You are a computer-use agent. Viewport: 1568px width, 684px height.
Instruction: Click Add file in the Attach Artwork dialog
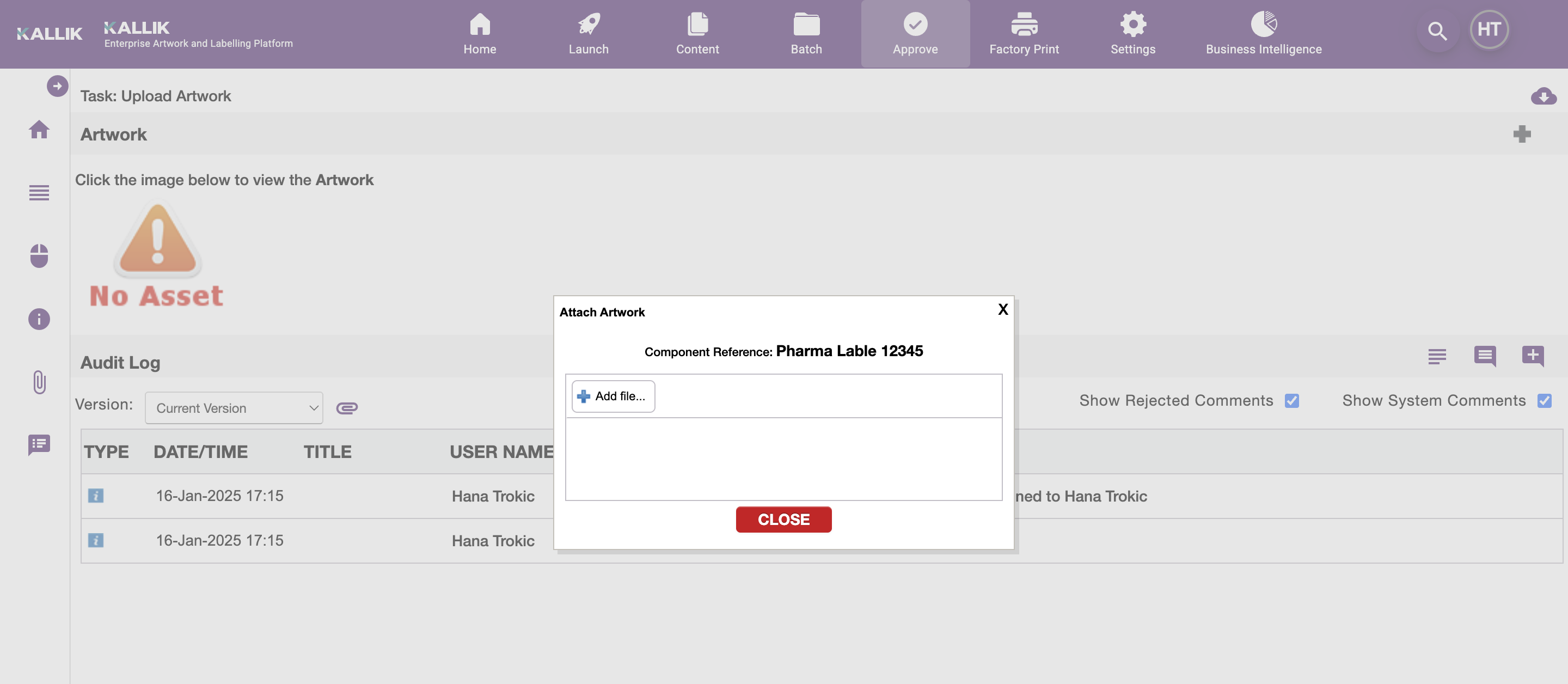(x=612, y=396)
